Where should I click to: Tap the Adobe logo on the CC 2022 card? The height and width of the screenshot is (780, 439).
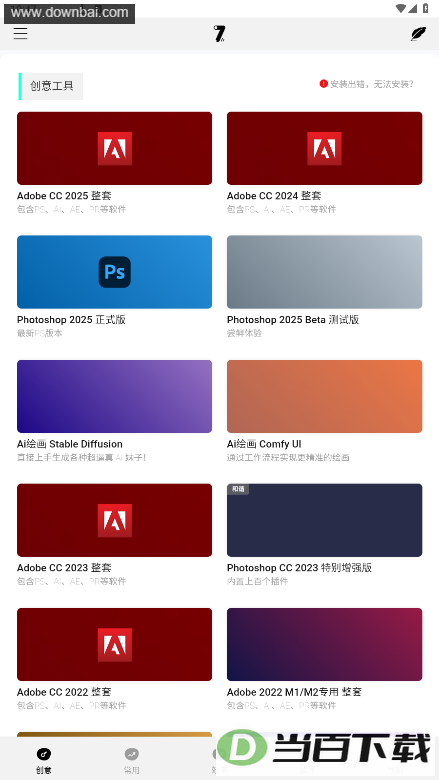coord(114,645)
